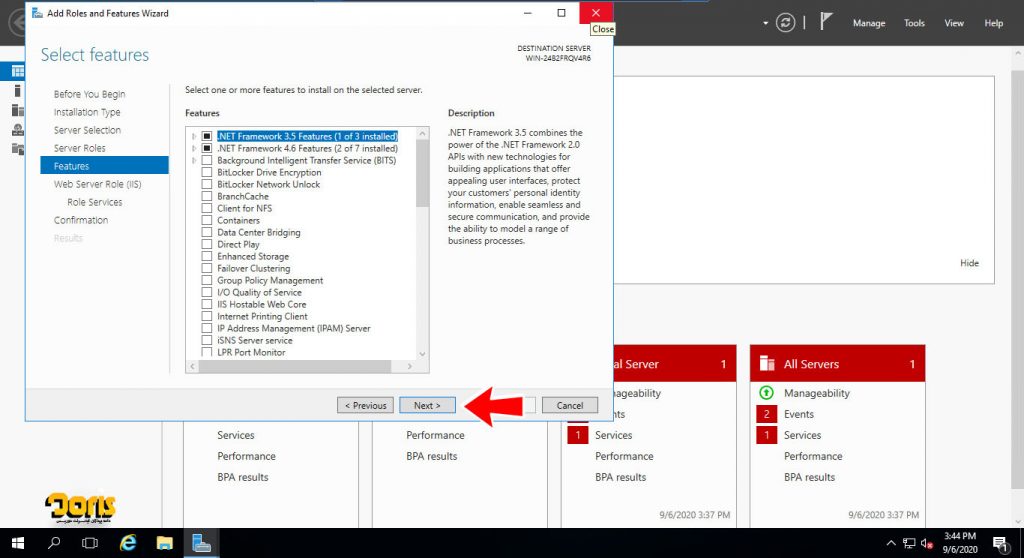Show hidden tray icons chevron
The width and height of the screenshot is (1024, 558).
coord(891,543)
